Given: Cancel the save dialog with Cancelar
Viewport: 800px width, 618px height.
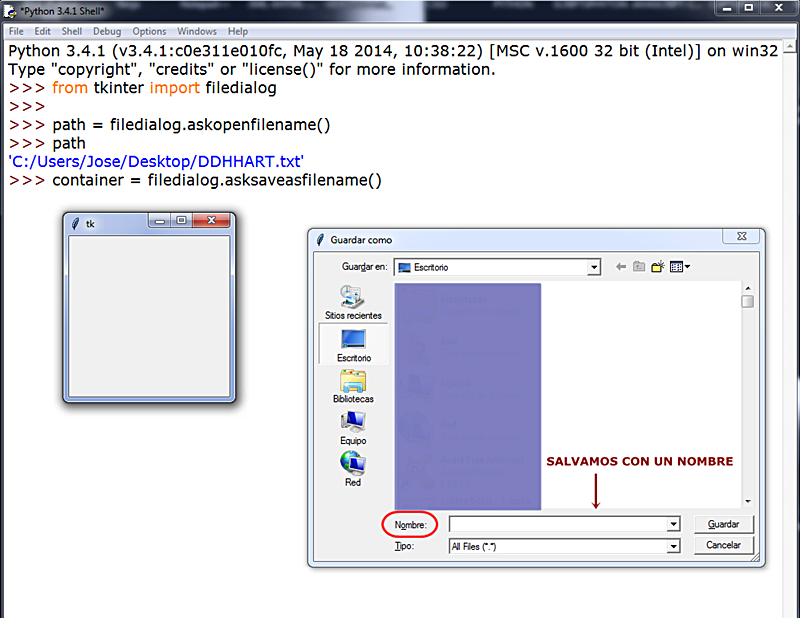Looking at the screenshot, I should [x=723, y=545].
